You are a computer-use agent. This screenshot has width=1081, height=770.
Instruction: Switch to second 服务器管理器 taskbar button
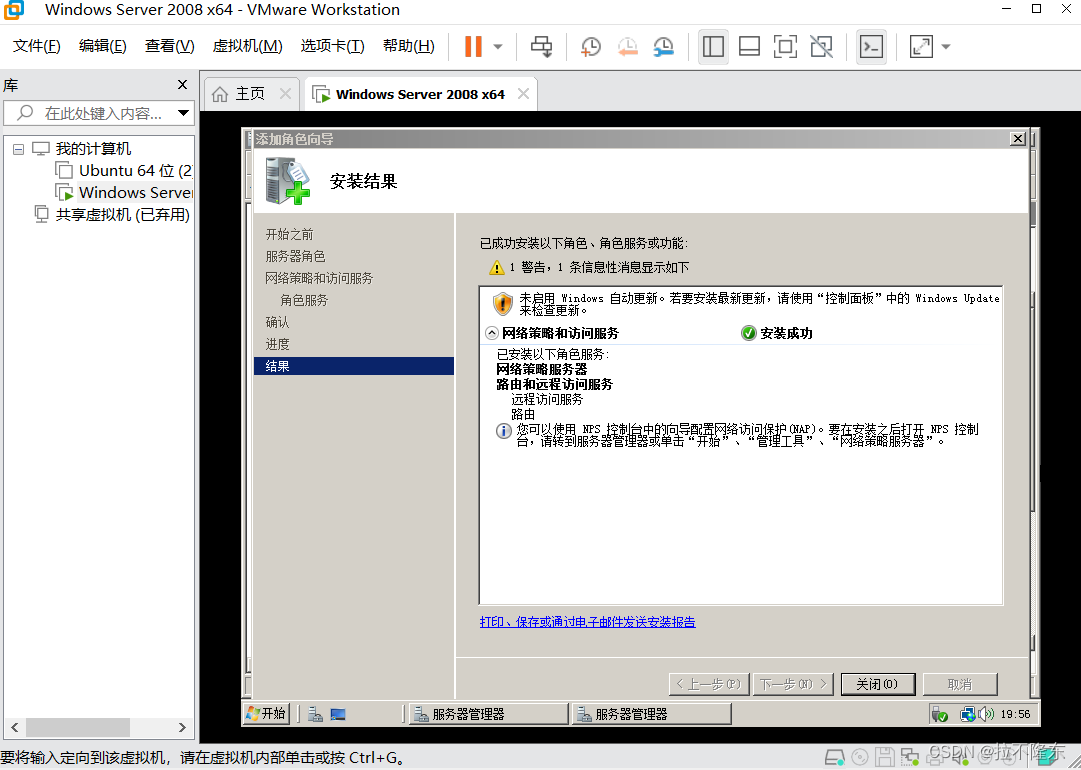(651, 714)
